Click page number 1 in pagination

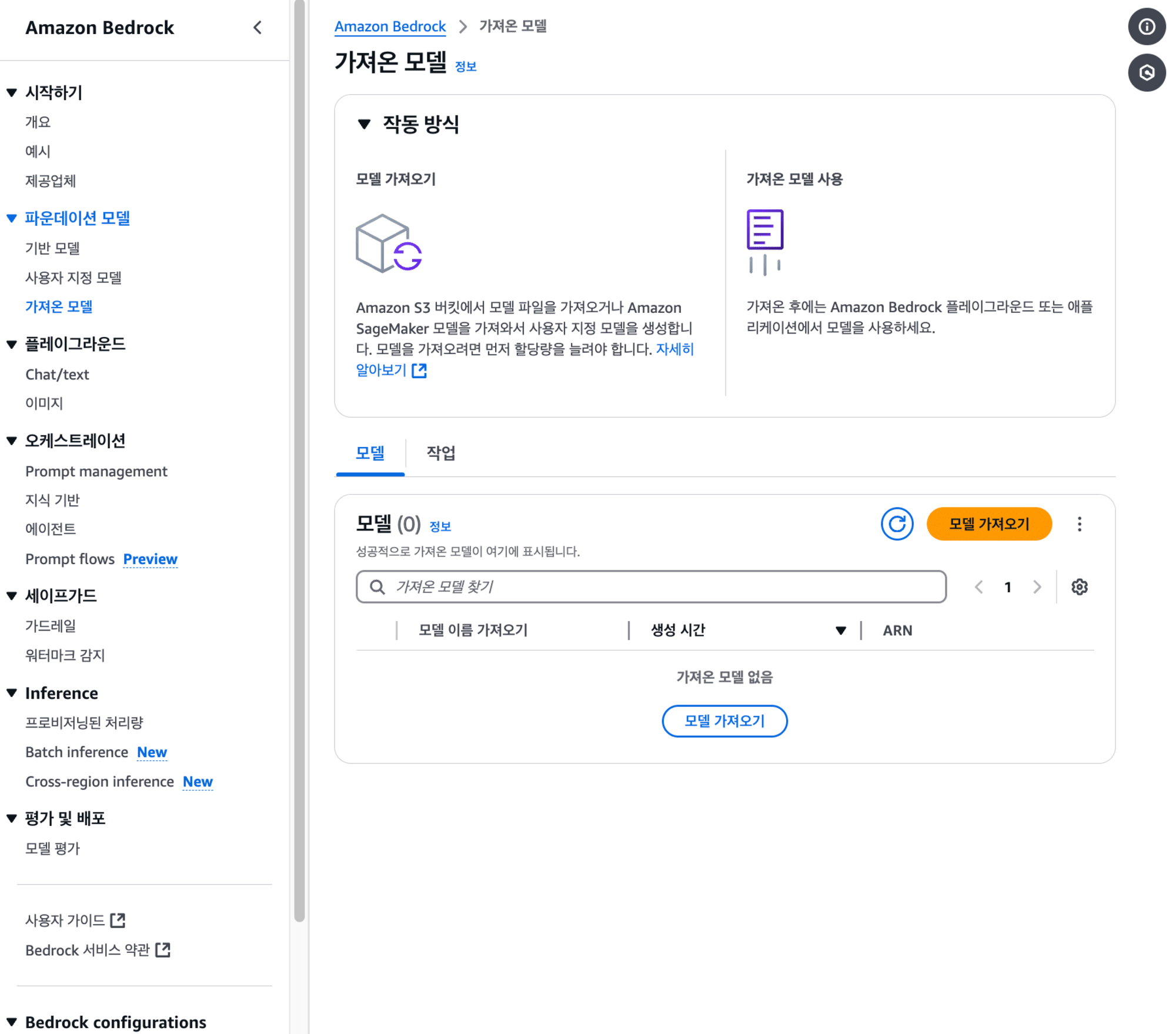click(x=1007, y=587)
